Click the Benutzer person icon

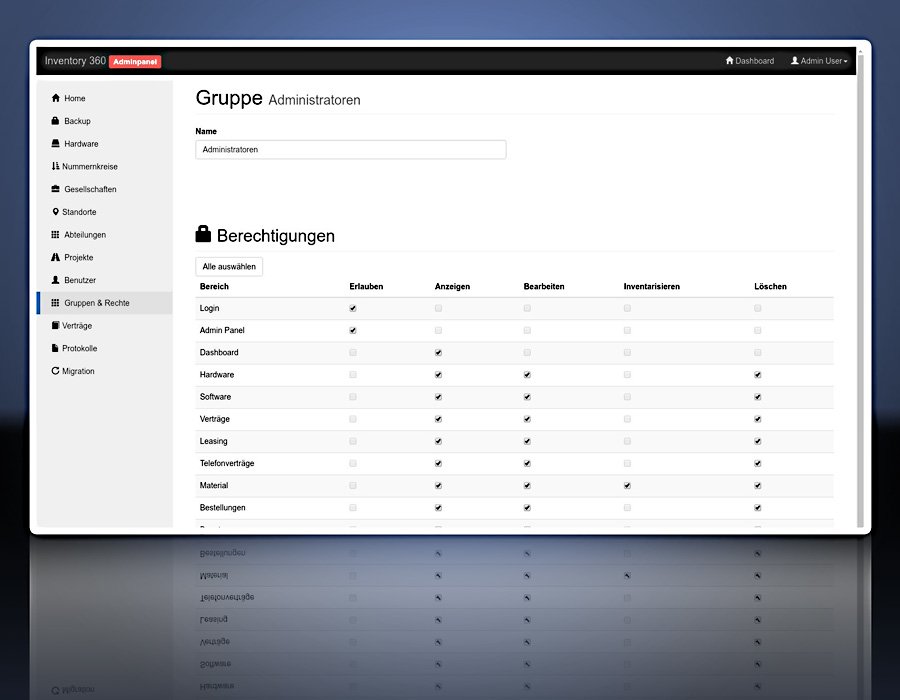click(x=56, y=280)
